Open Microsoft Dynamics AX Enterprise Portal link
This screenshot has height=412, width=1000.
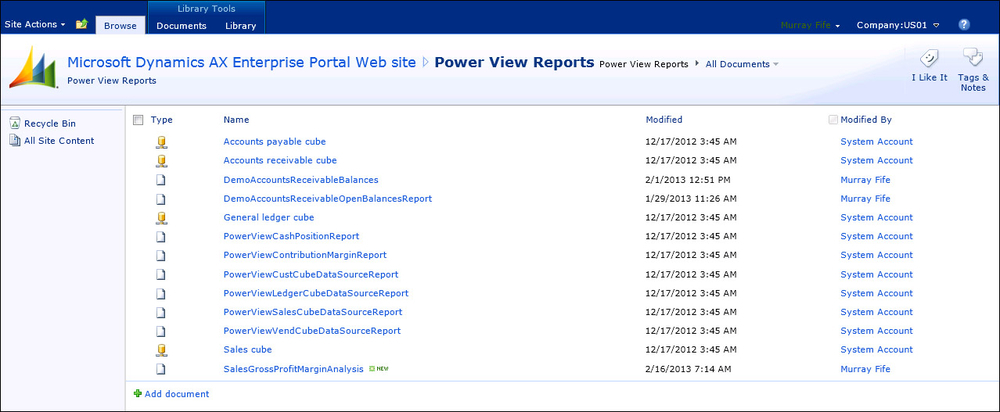(x=242, y=63)
